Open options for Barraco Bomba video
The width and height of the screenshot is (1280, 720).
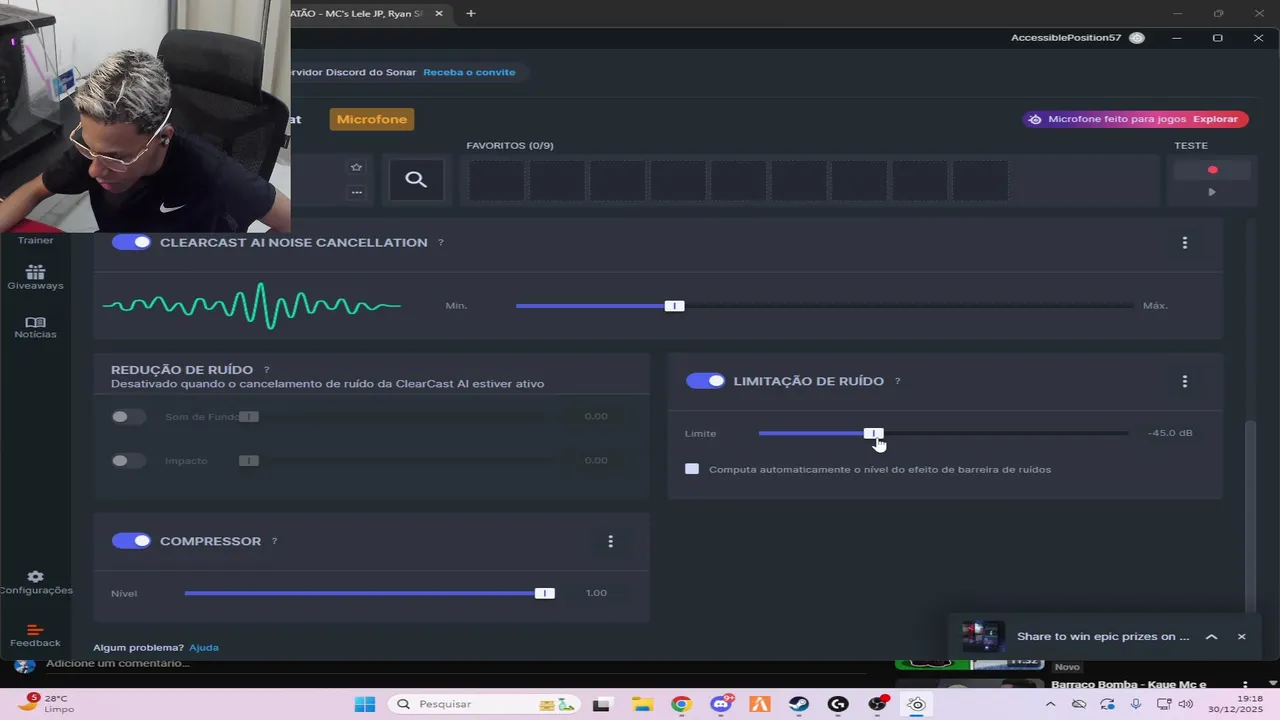[1246, 685]
